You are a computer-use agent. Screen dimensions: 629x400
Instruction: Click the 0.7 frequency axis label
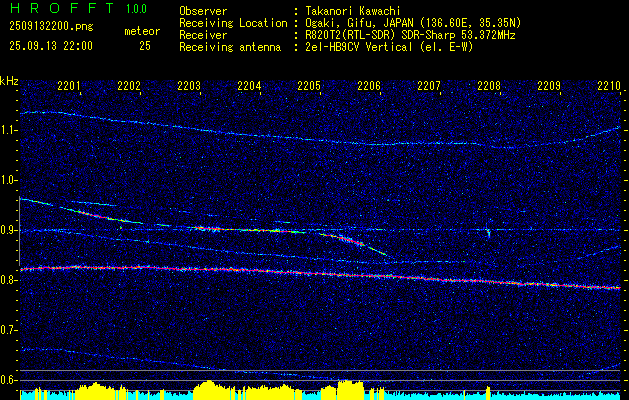(x=8, y=330)
